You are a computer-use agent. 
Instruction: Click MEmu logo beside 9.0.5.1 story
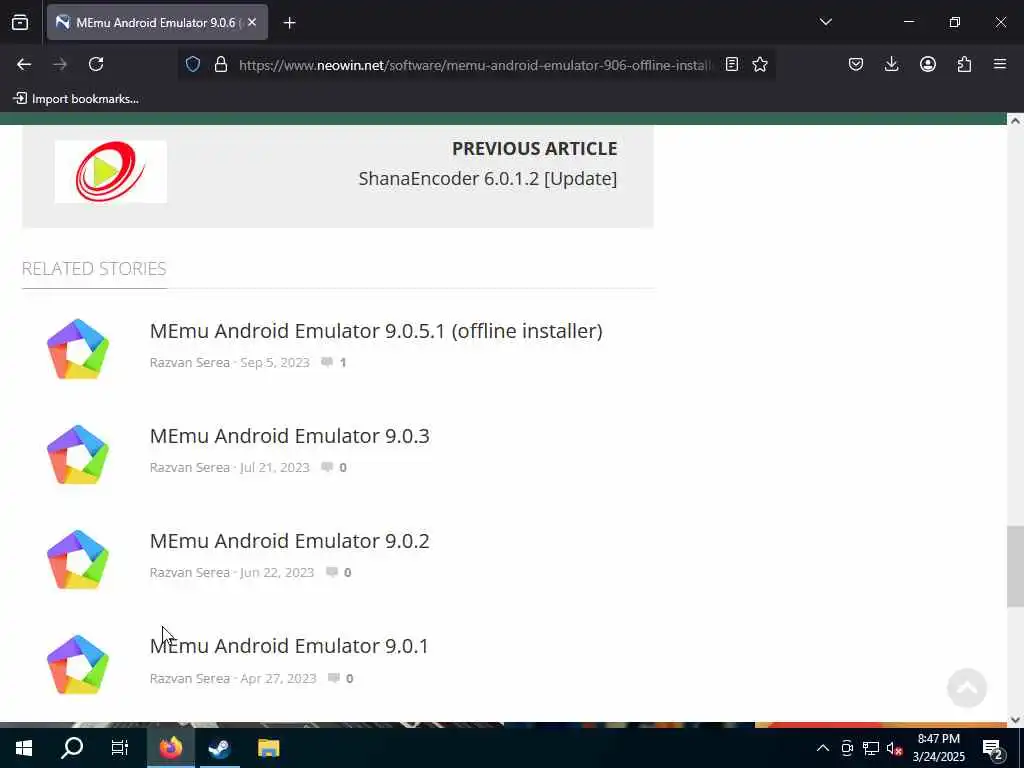(78, 349)
